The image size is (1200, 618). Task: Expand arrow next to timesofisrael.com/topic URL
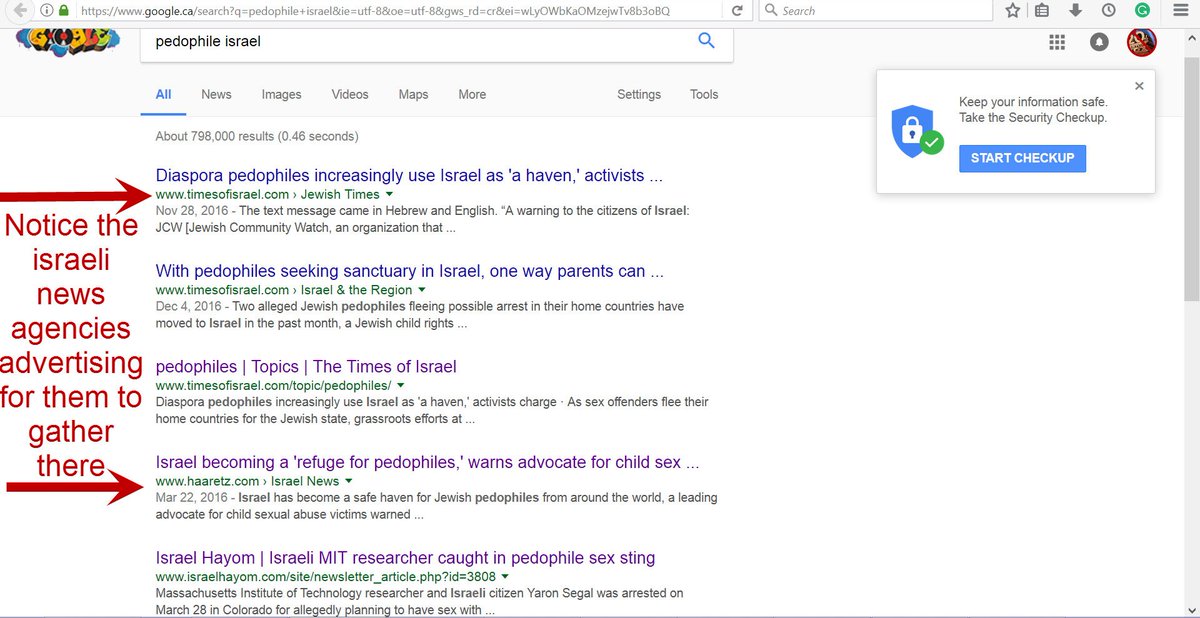click(400, 385)
